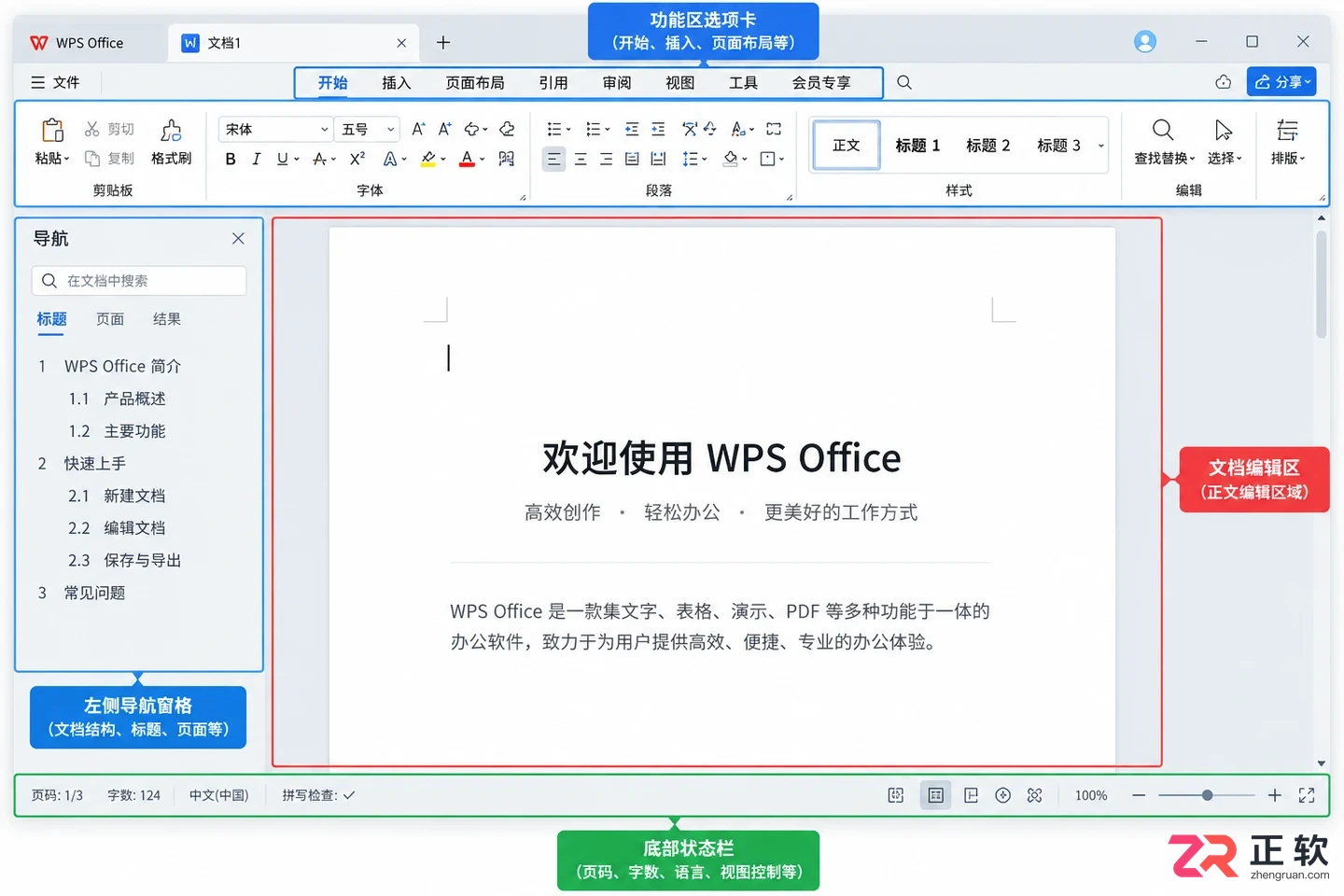Right-align the paragraph text
The width and height of the screenshot is (1344, 896).
[606, 159]
